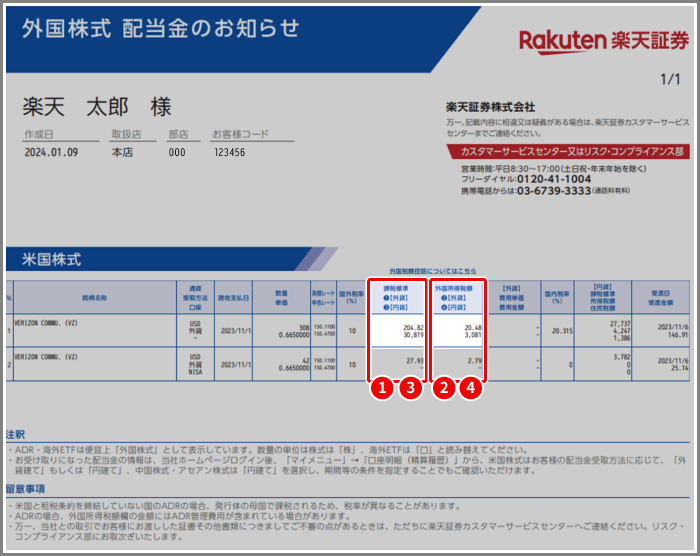Click settlement amount 146.91

pyautogui.click(x=678, y=334)
